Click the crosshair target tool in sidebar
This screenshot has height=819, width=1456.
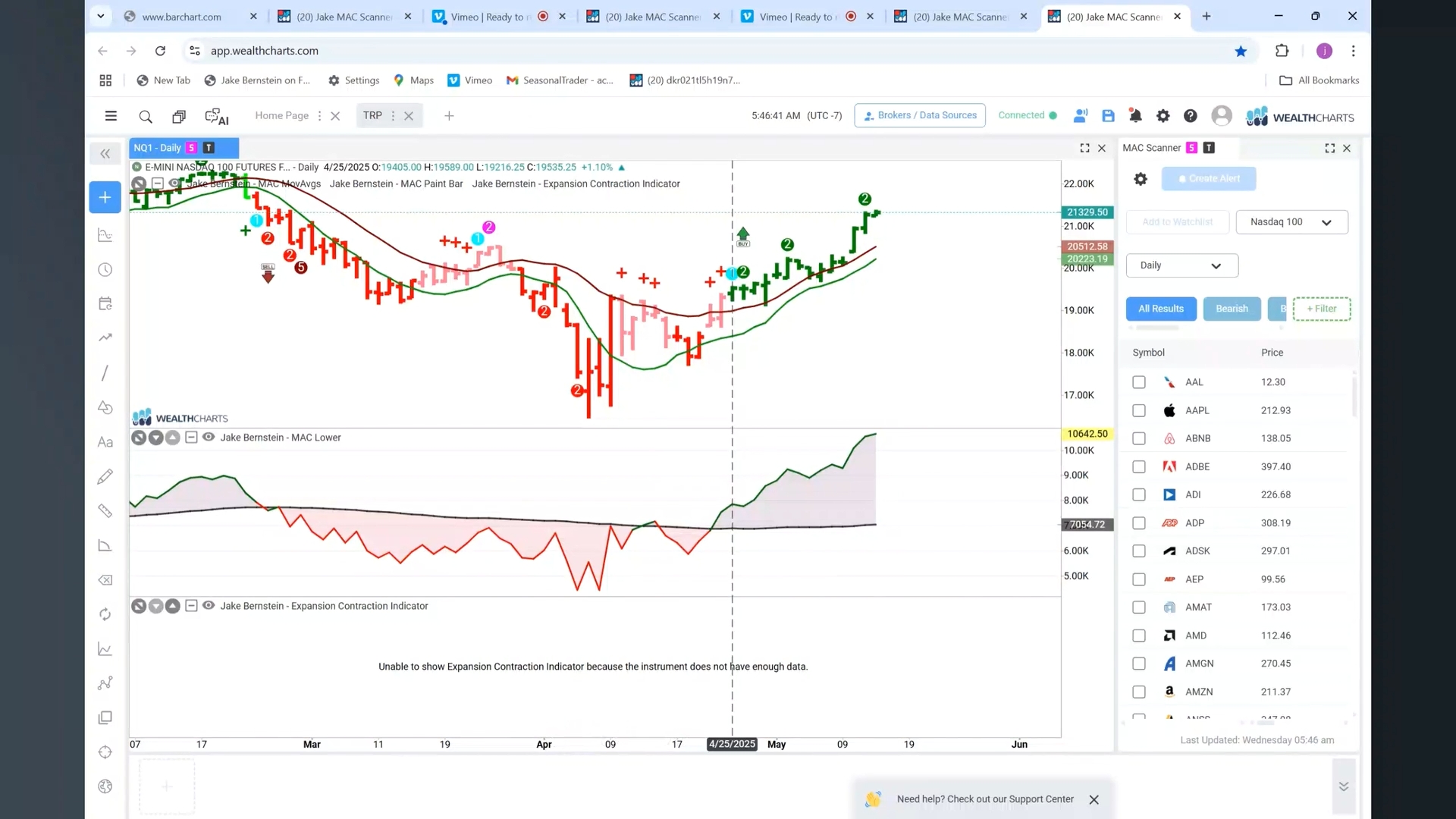point(105,752)
